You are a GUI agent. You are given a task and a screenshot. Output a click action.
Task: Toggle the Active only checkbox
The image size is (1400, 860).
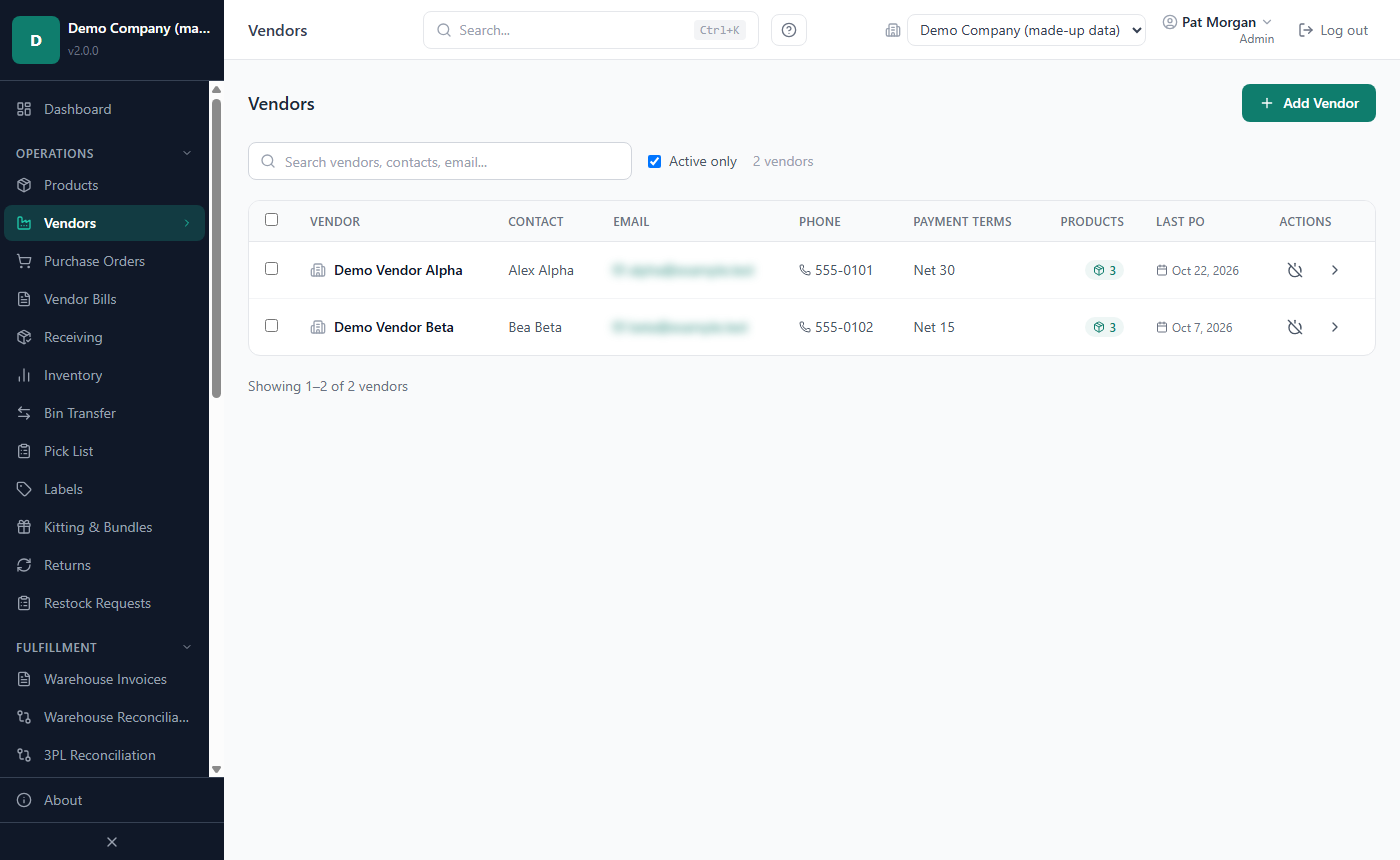point(655,161)
